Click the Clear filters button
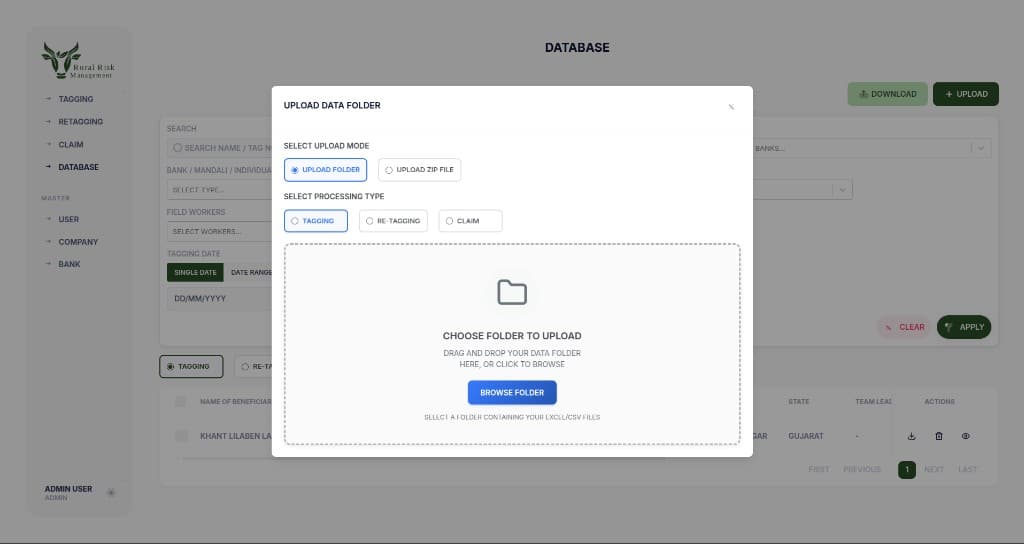Viewport: 1024px width, 544px height. (x=904, y=327)
